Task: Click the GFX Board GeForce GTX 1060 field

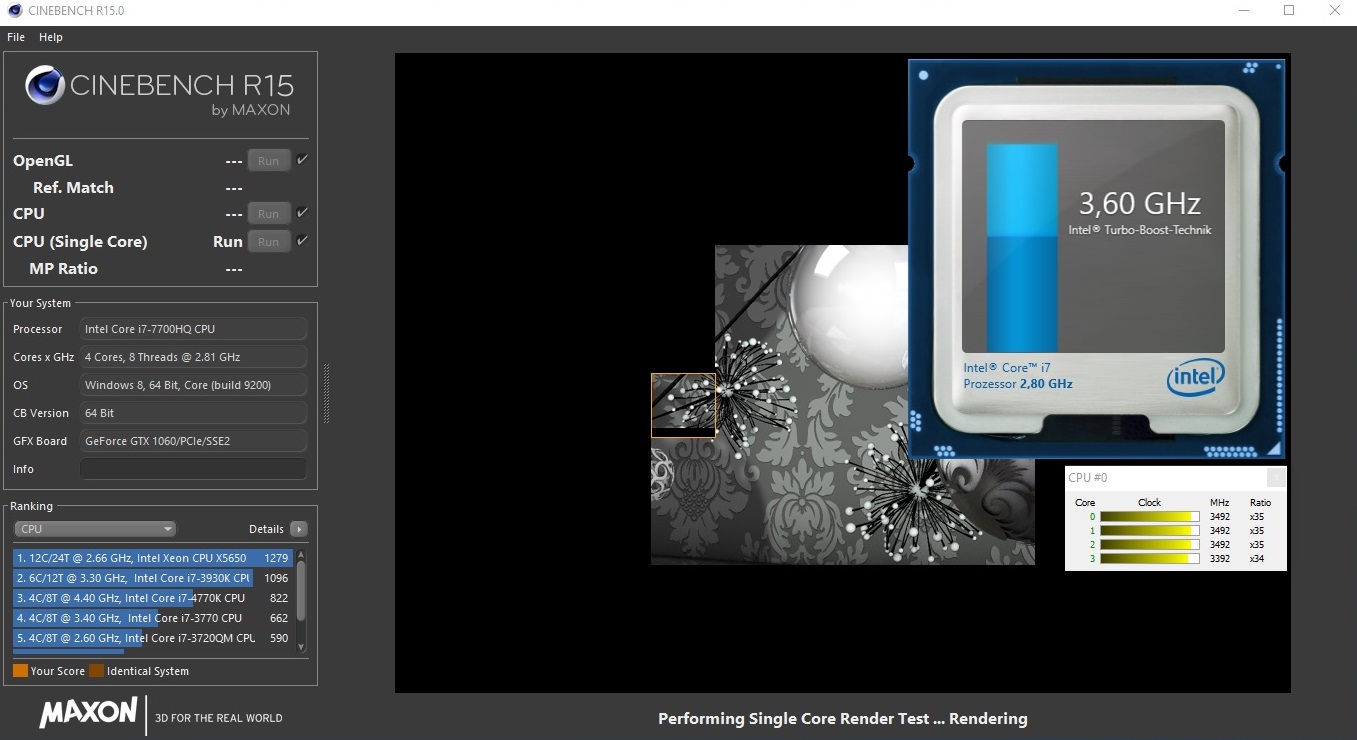Action: (x=194, y=441)
